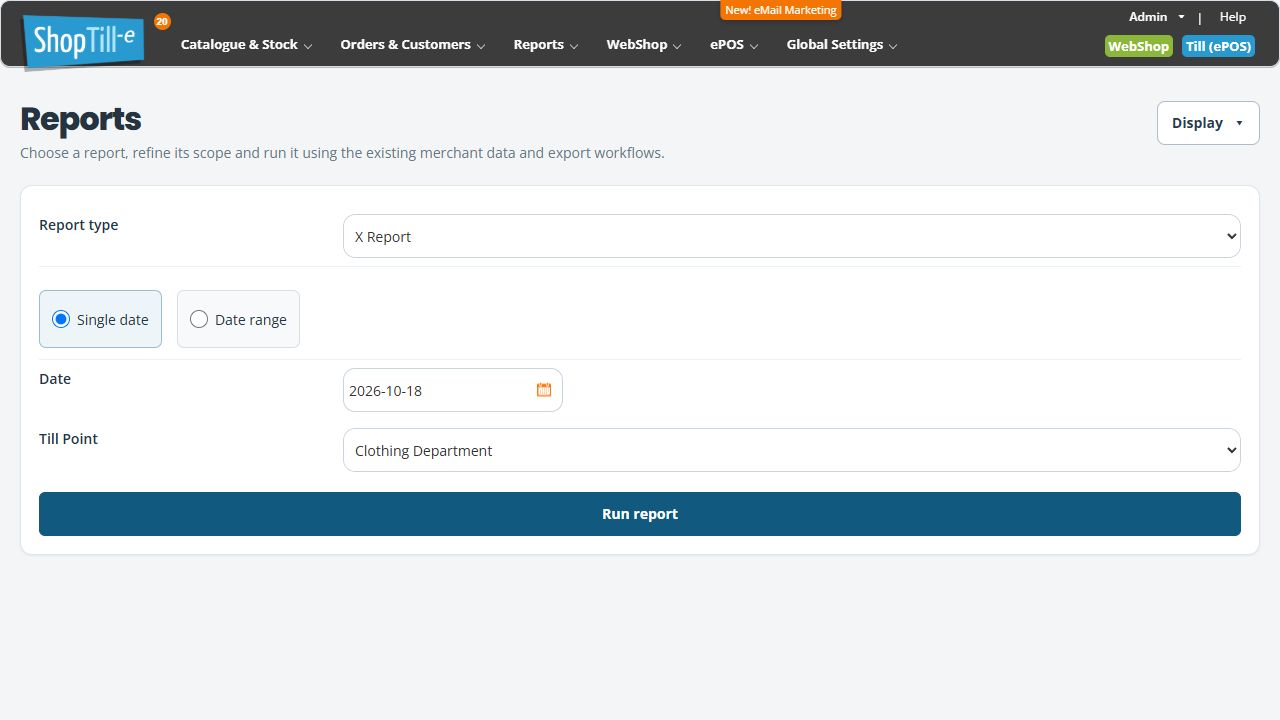Open the Reports menu
Screen dimensions: 1280x720
[x=546, y=45]
